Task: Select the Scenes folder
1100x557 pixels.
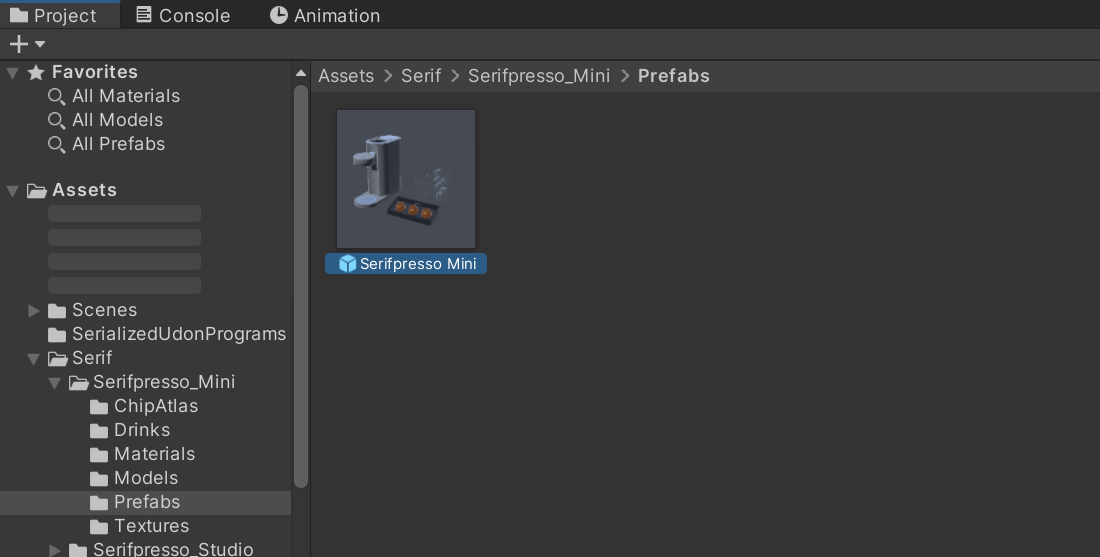Action: 104,310
